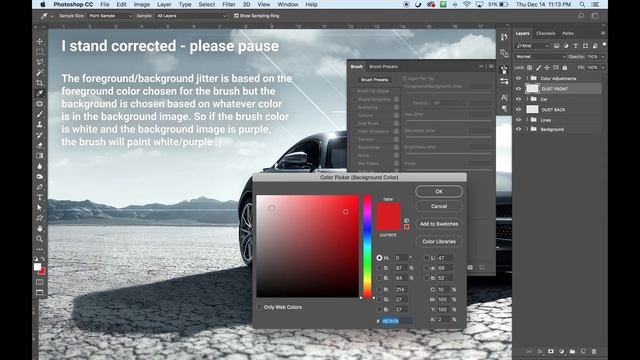Lock position icon in Layers panel

click(547, 67)
